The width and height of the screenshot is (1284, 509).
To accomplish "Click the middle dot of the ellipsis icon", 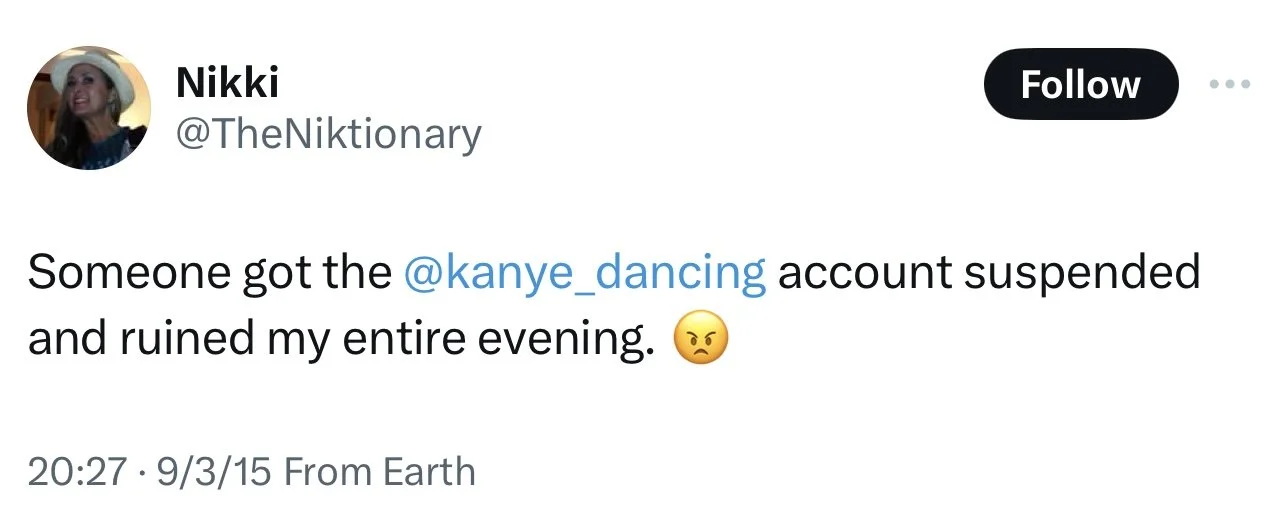I will pyautogui.click(x=1229, y=85).
